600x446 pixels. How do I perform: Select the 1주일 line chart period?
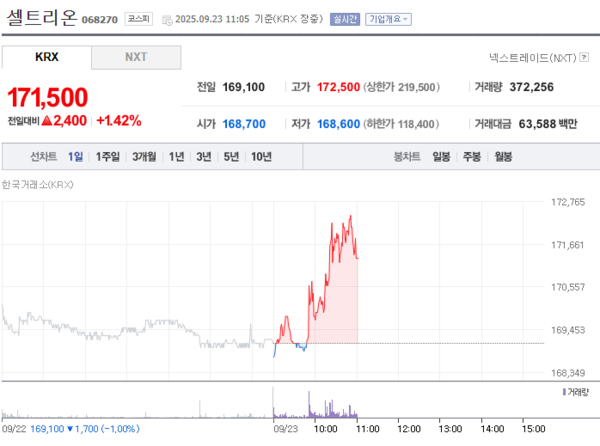click(108, 156)
